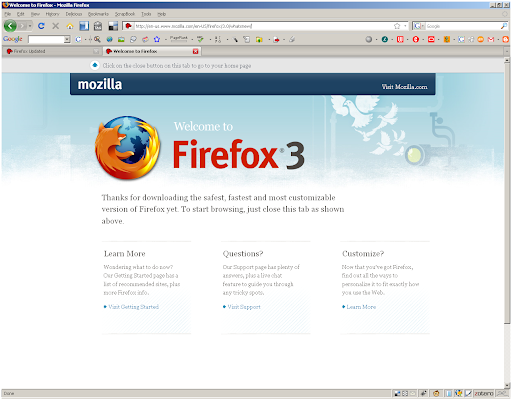Open the search engine selector dropdown
The image size is (512, 399).
[x=419, y=26]
